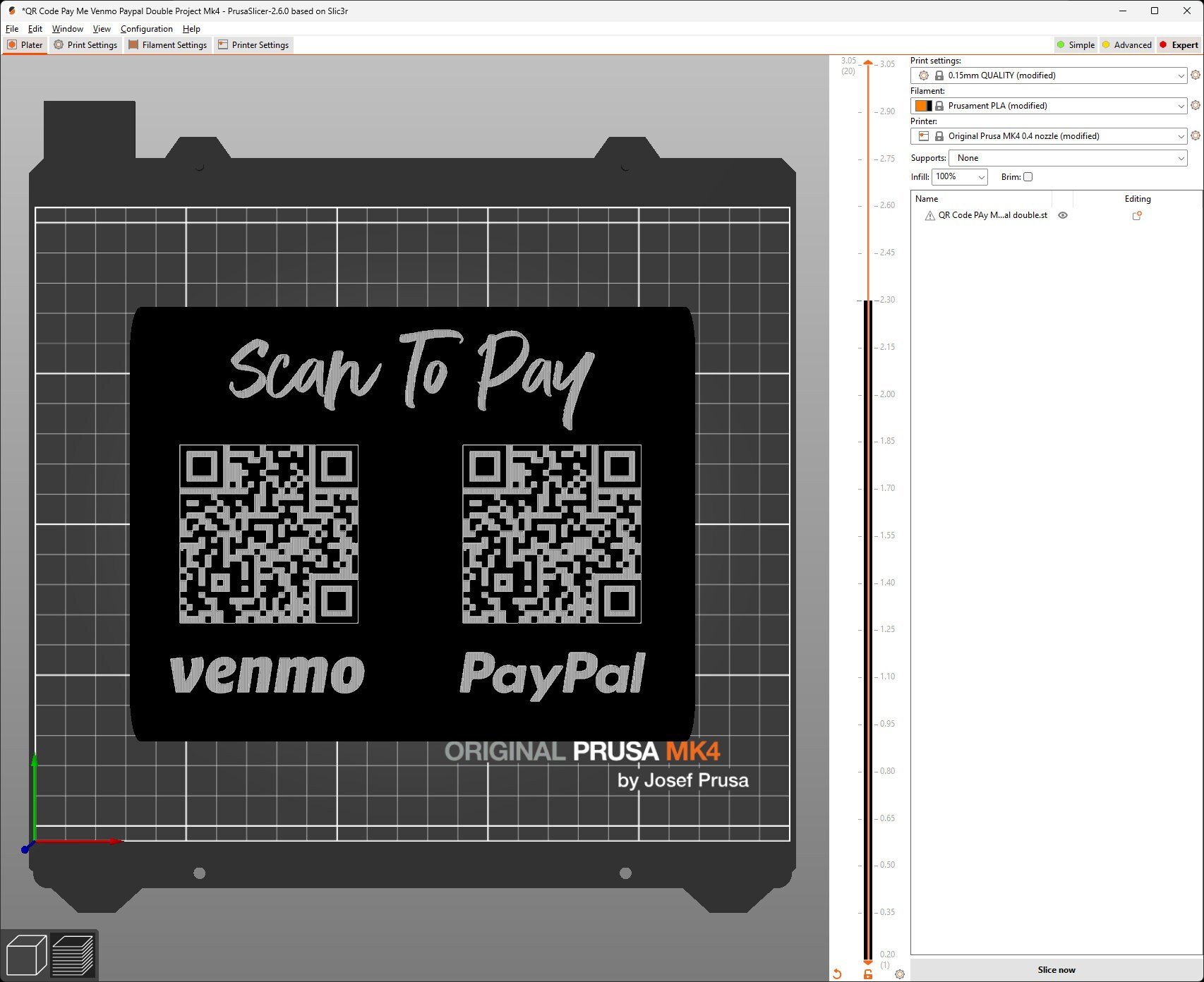Click the lock icon in the Print settings preset

939,75
